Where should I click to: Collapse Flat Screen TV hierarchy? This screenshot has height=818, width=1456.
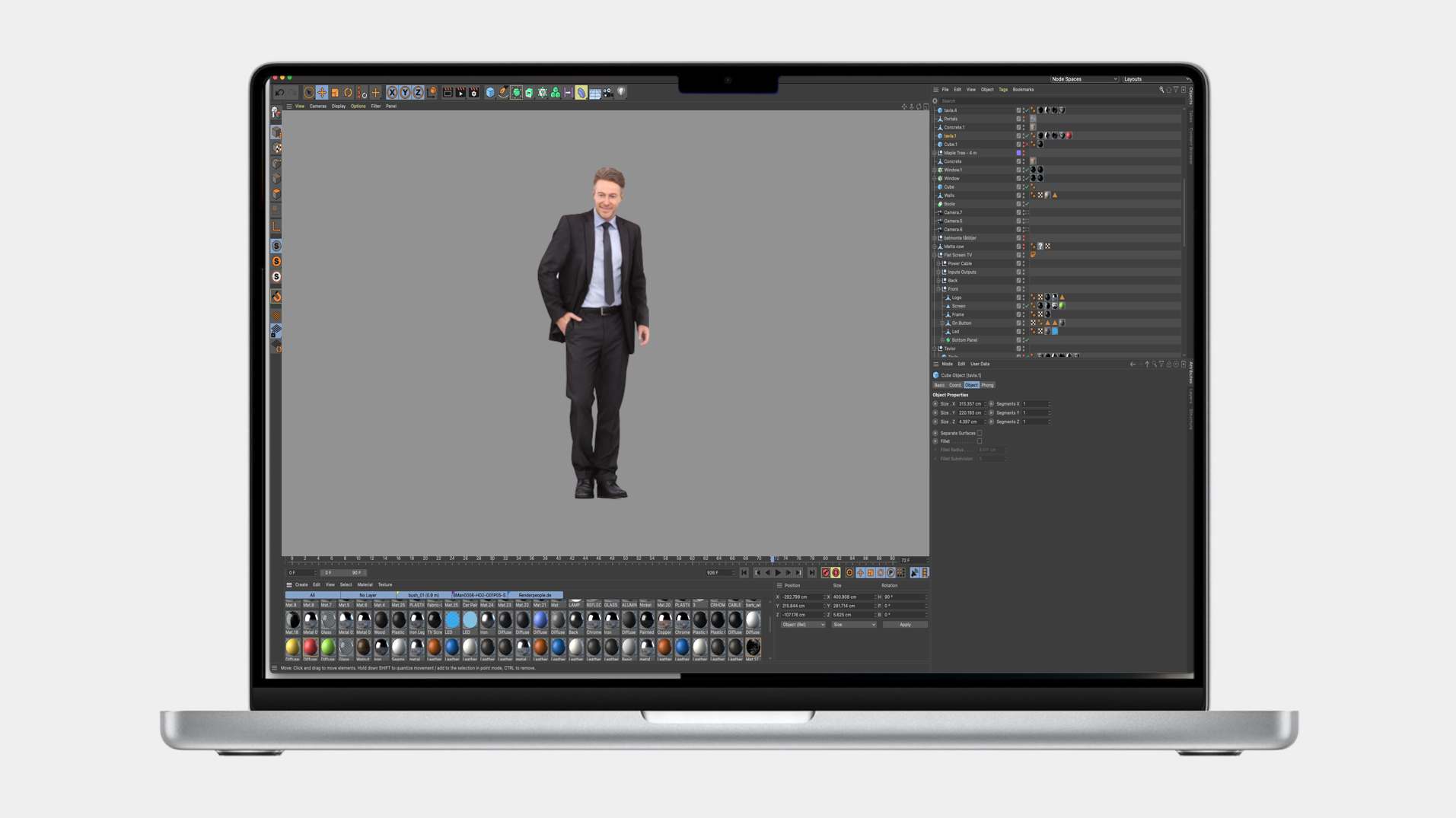click(935, 255)
